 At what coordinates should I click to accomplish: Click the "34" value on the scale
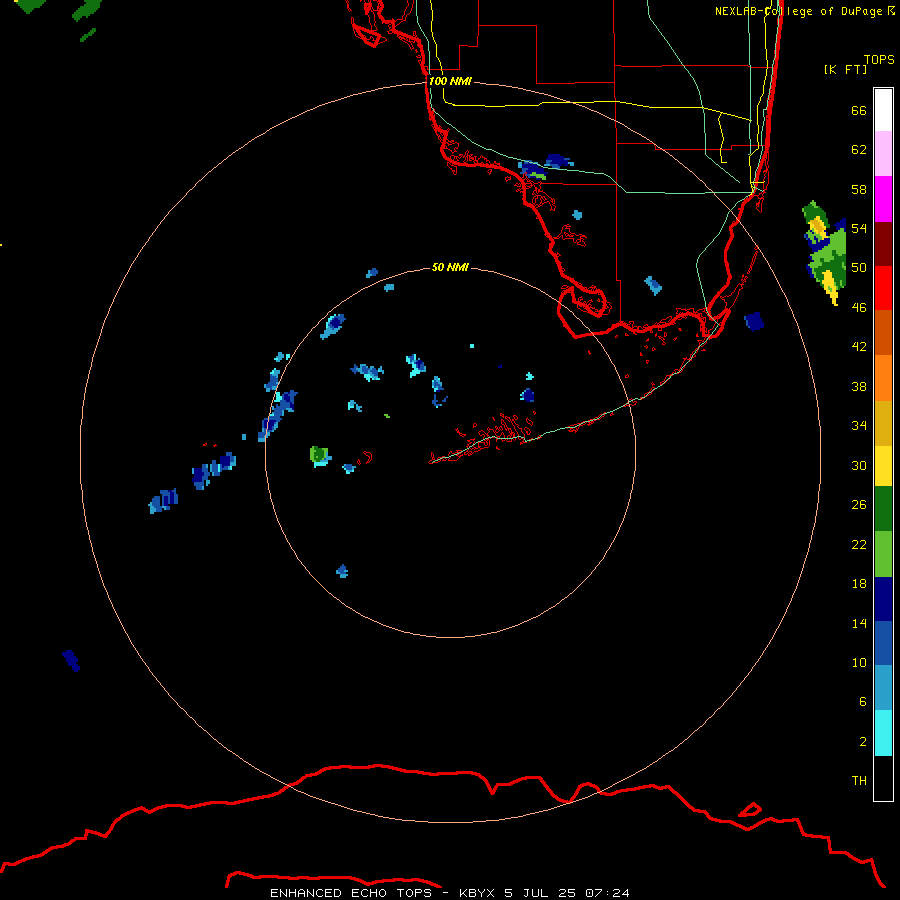859,426
